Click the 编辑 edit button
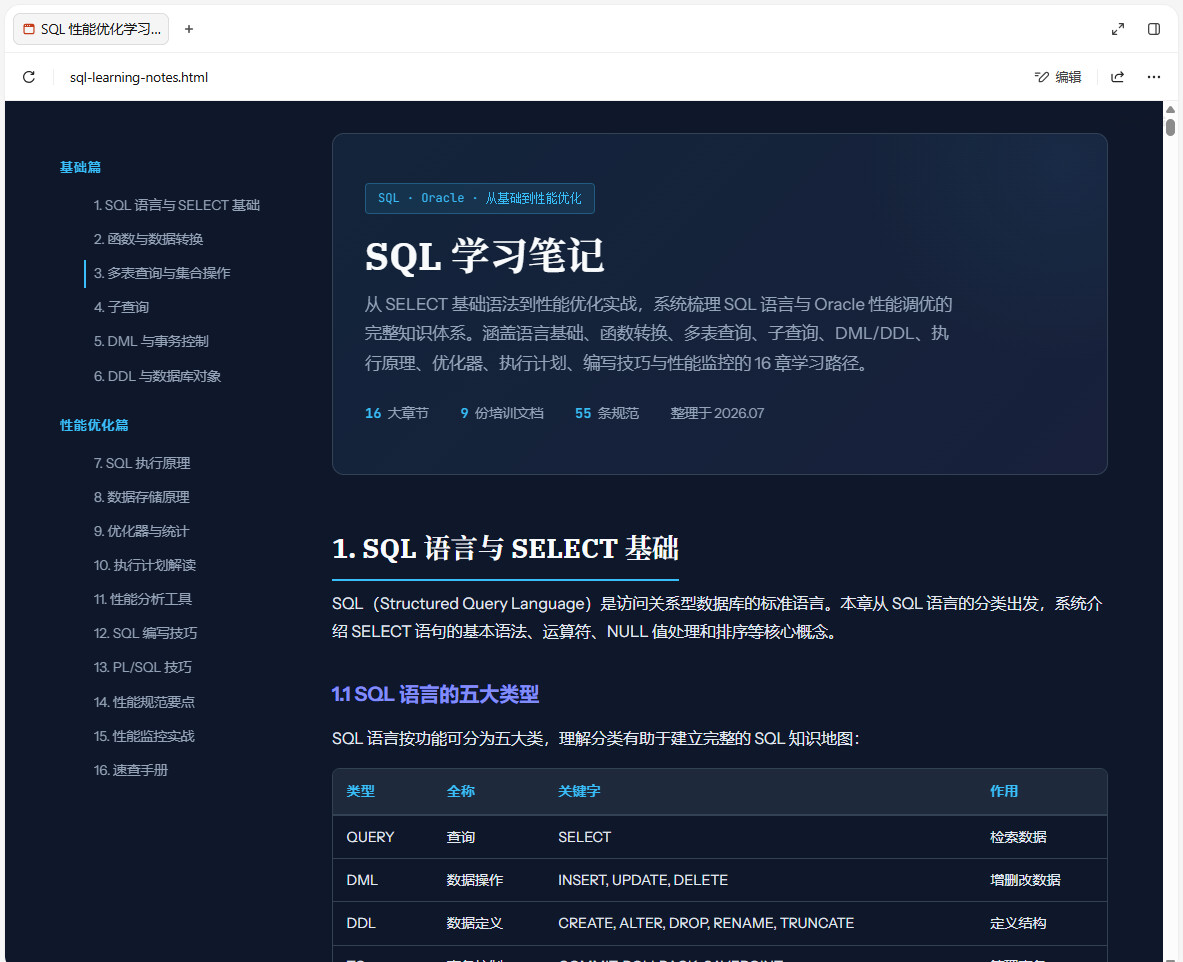 coord(1058,77)
